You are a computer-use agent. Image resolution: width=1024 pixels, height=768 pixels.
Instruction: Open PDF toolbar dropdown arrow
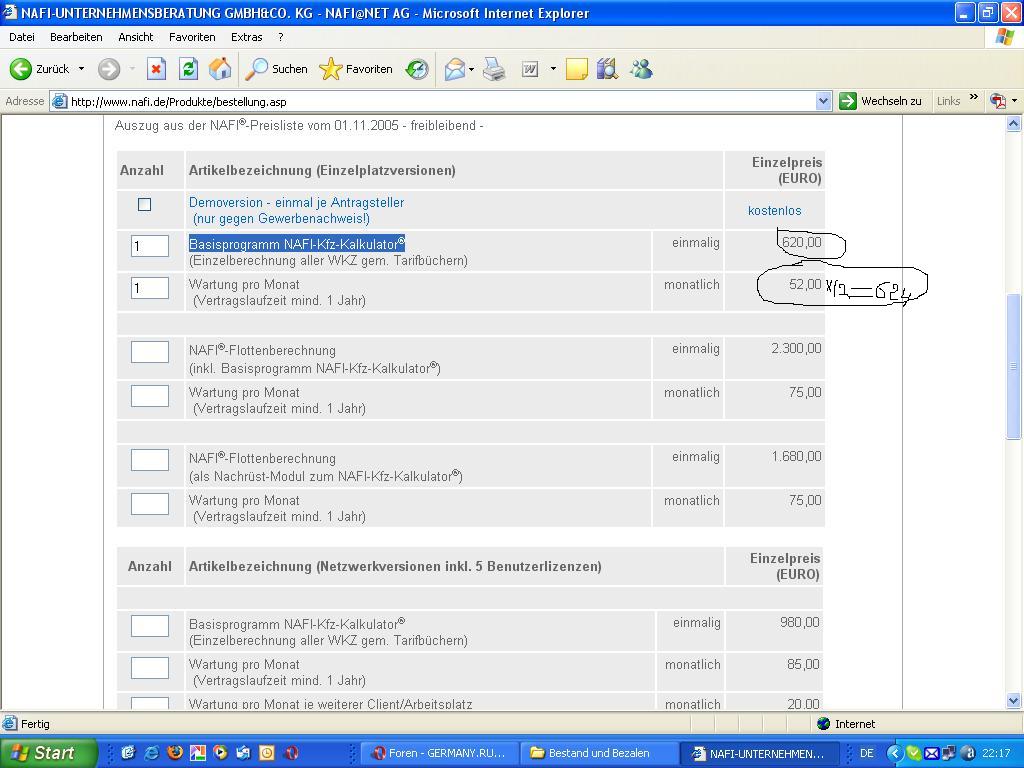tap(1014, 101)
